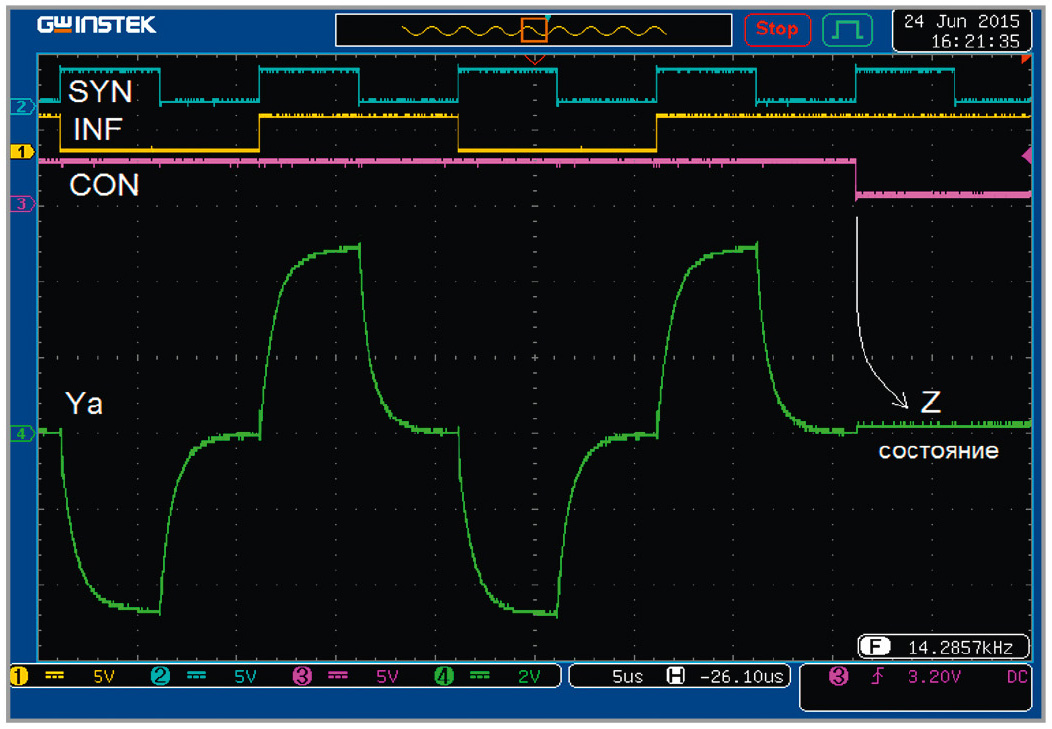Image resolution: width=1052 pixels, height=729 pixels.
Task: Click the magenta trigger level arrow on right edge
Action: 1027,156
